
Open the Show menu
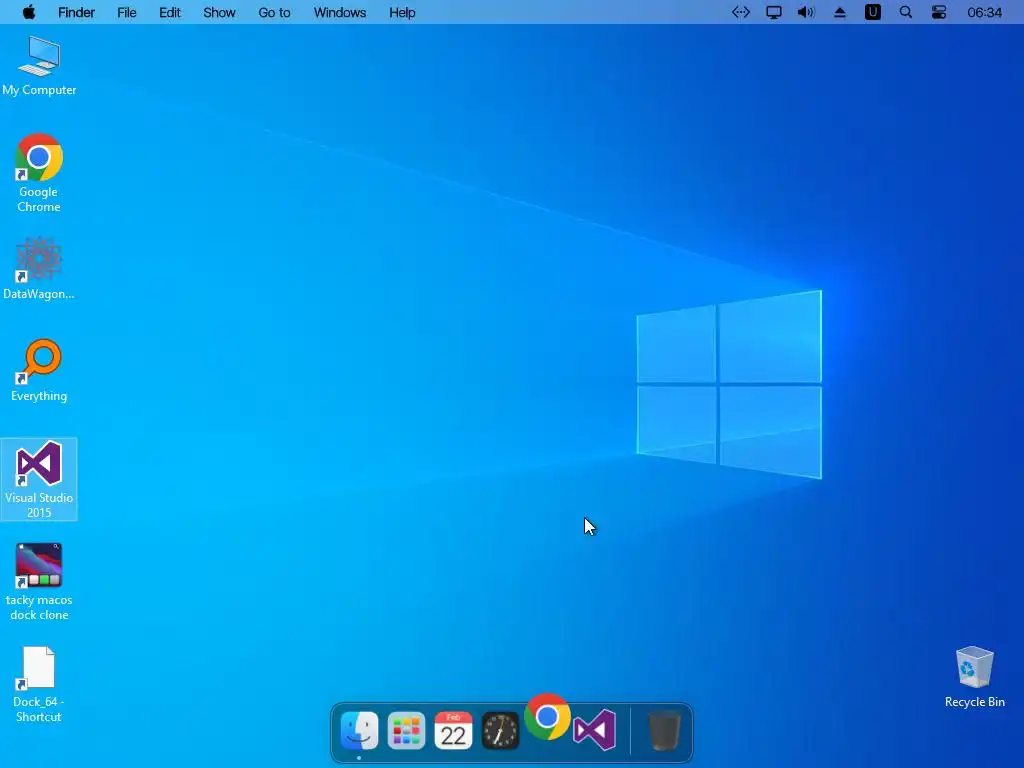point(219,12)
